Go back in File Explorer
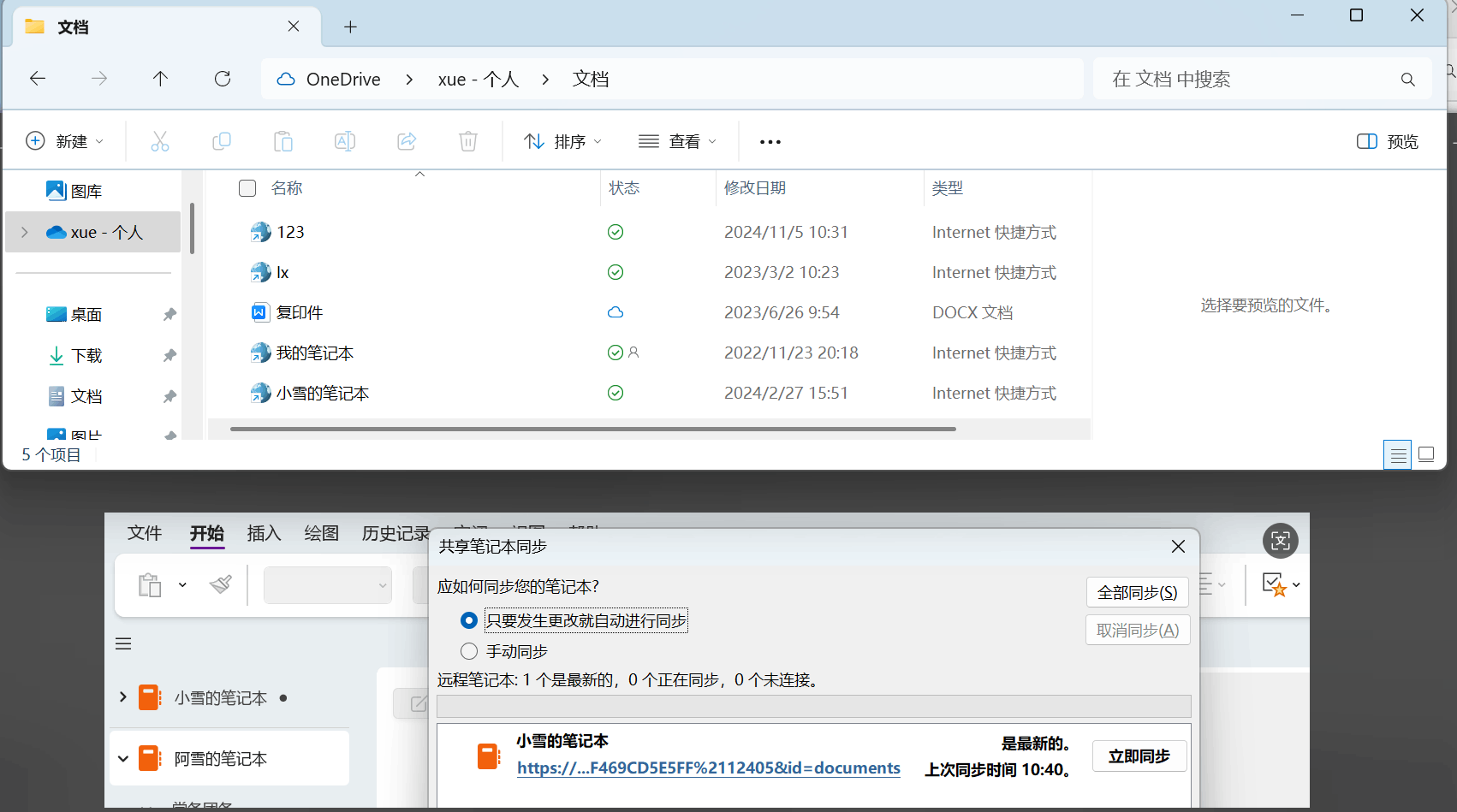 coord(38,79)
